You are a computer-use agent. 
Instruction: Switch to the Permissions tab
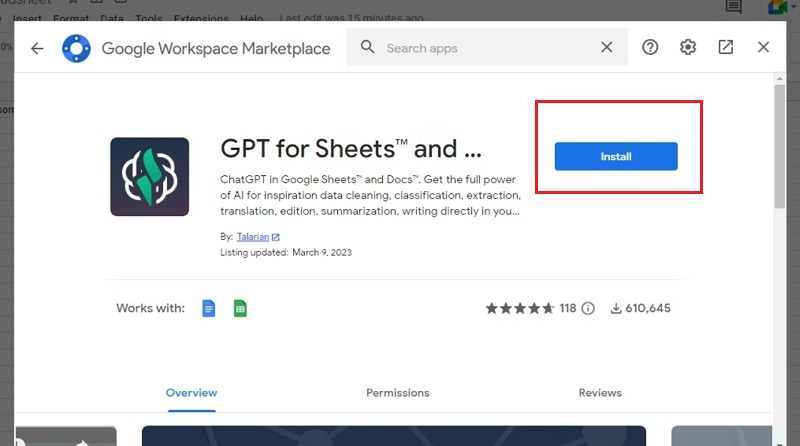pos(397,393)
